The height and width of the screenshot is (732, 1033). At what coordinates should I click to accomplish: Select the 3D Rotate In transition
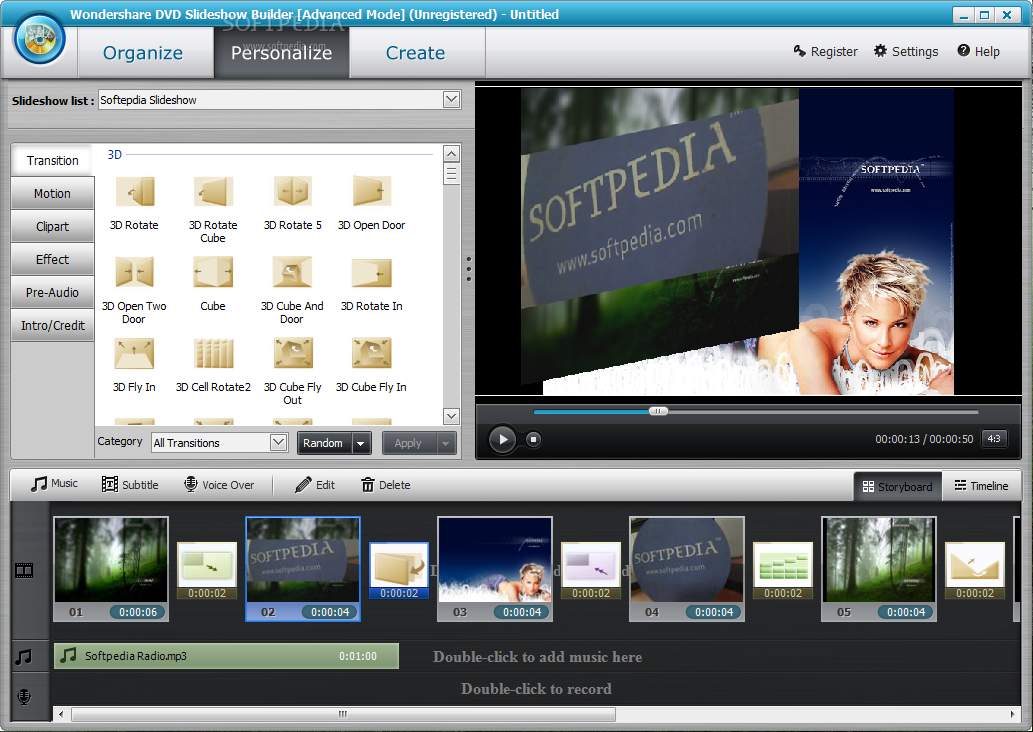372,272
